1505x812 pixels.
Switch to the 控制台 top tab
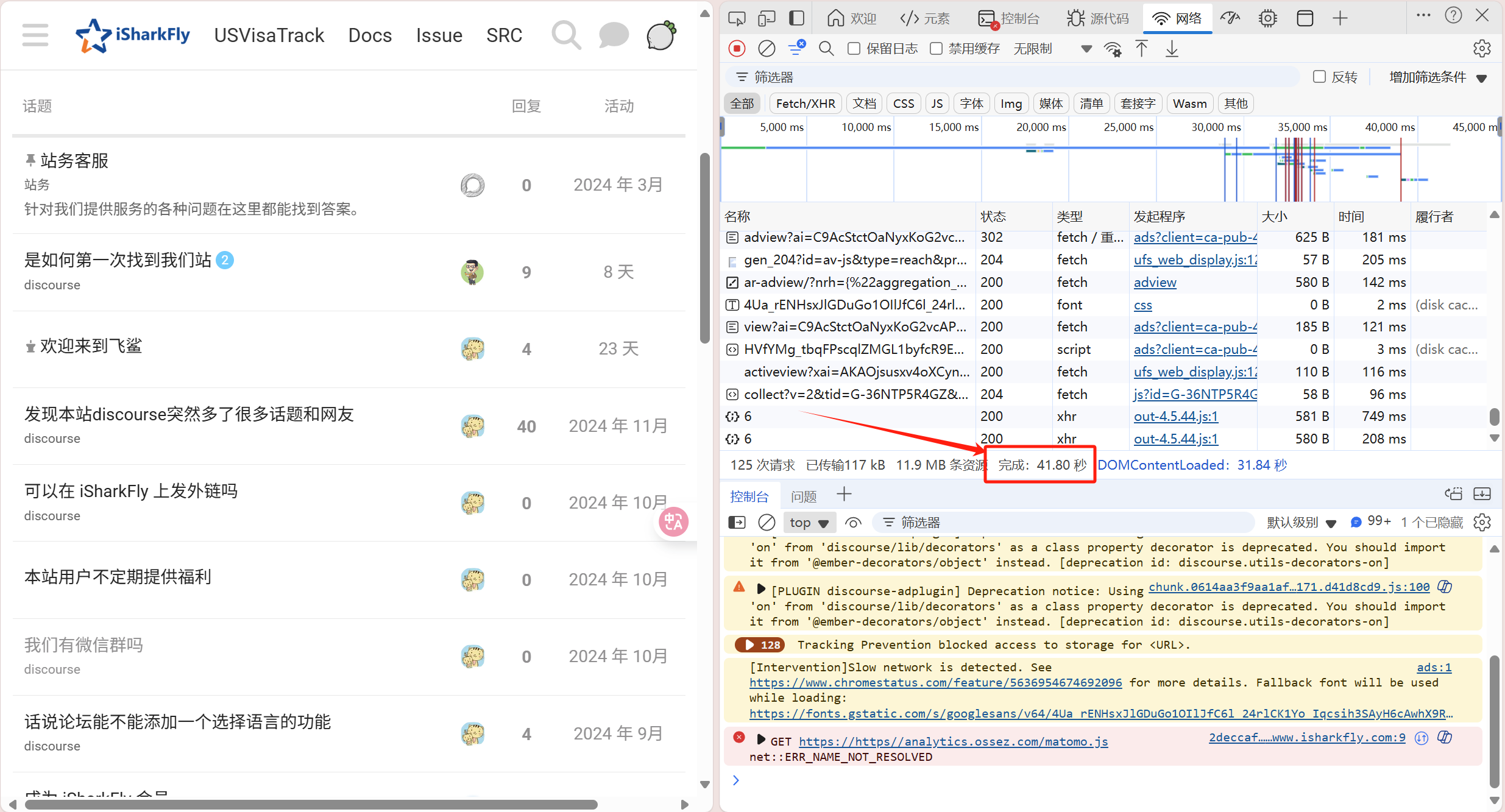point(1009,18)
